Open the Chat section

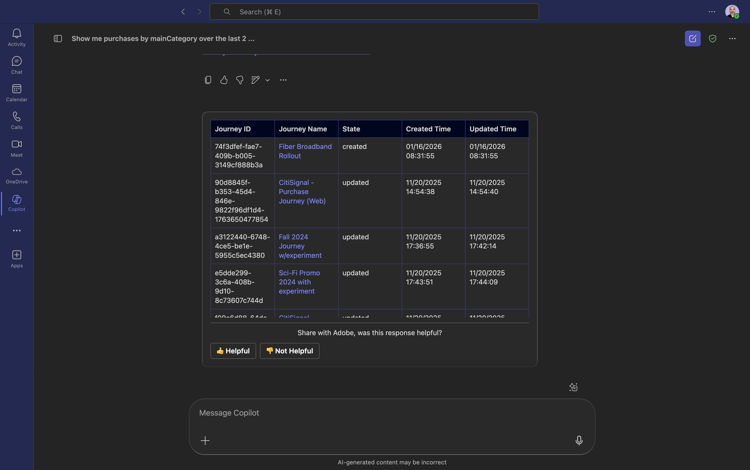tap(17, 65)
